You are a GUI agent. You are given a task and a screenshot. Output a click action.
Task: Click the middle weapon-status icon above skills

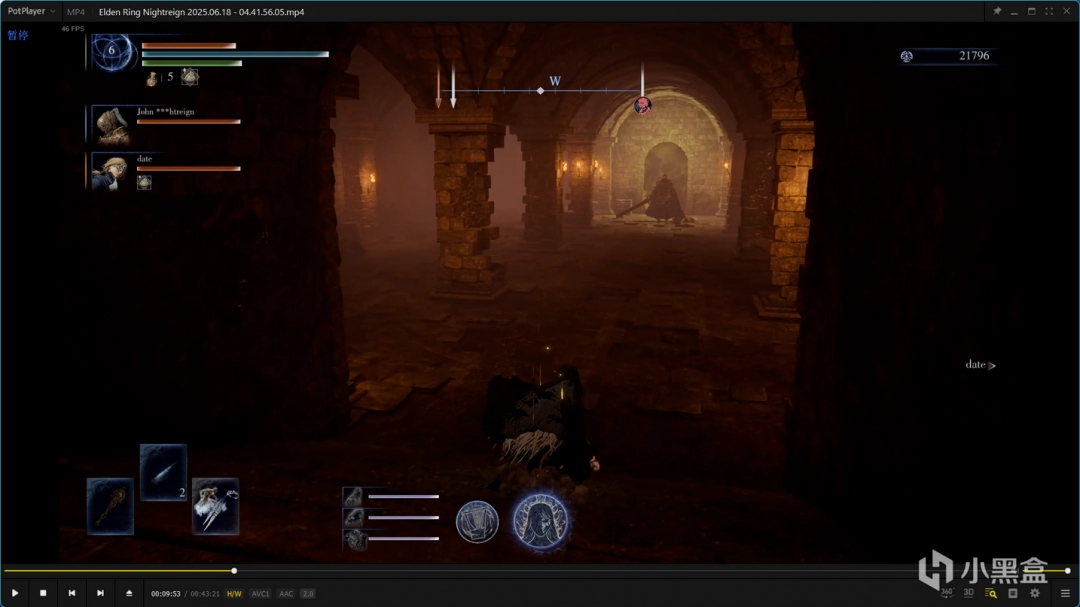[353, 517]
